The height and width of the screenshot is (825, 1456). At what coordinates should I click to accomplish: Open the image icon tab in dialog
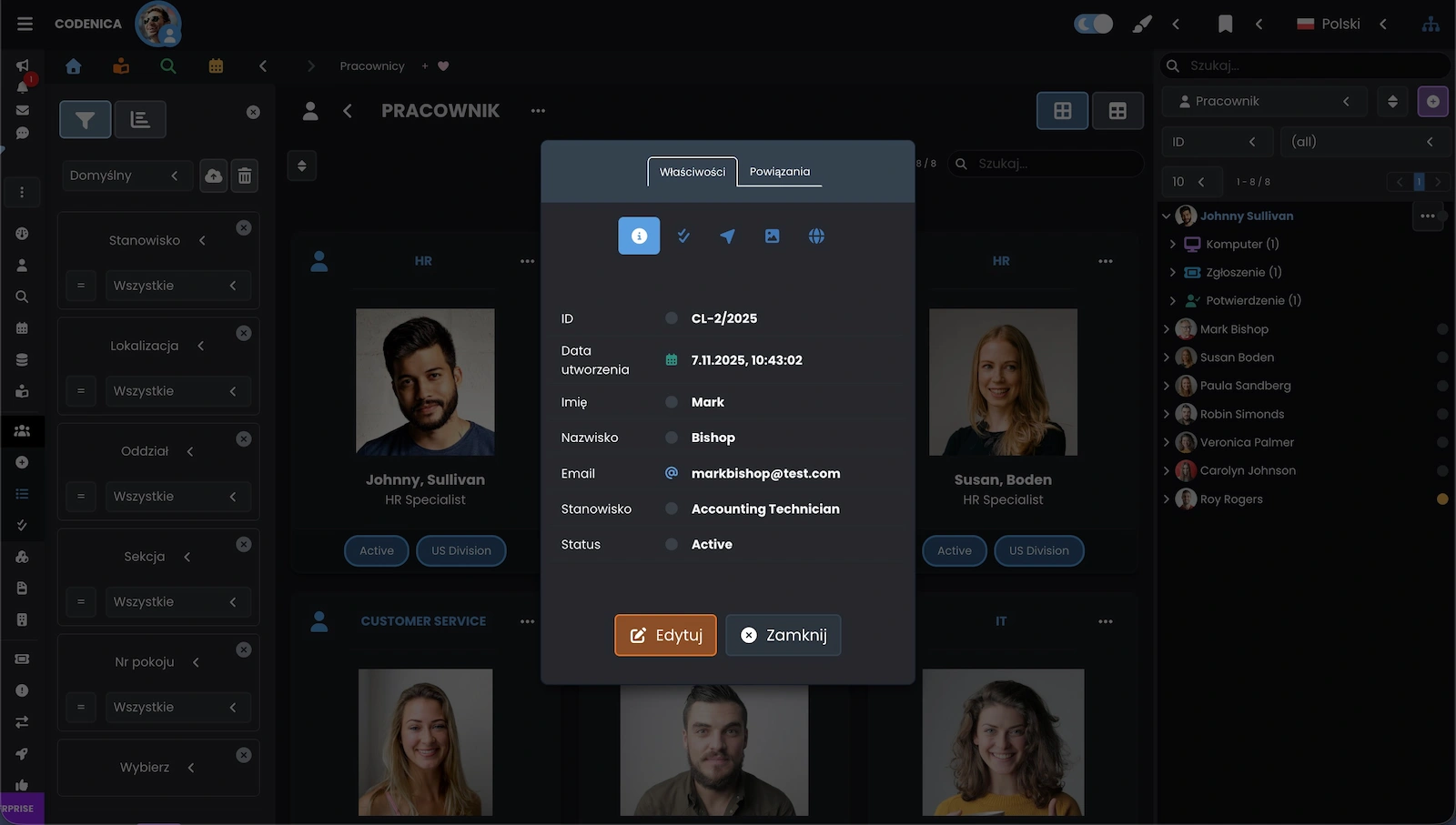pos(772,236)
